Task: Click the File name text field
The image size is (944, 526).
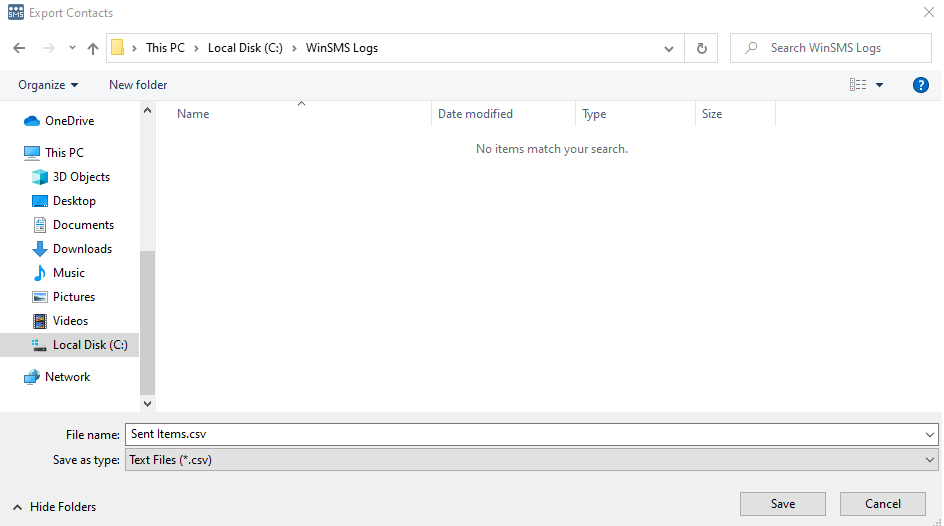Action: click(525, 435)
